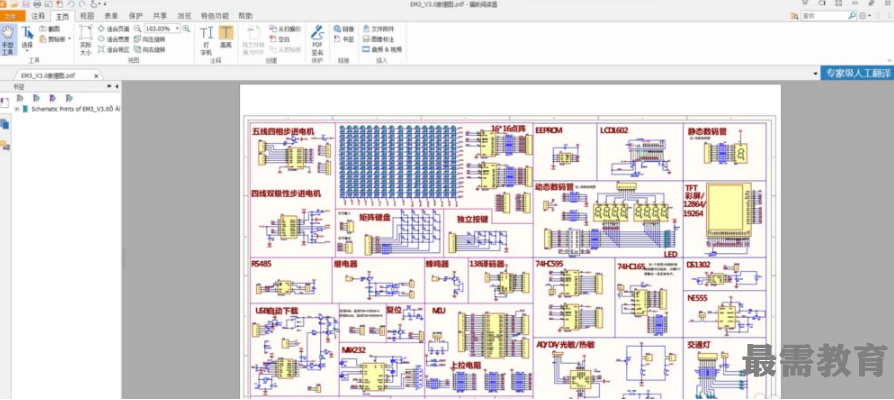Image resolution: width=894 pixels, height=400 pixels.
Task: Click the first bookmark toolbar icon
Action: [20, 98]
